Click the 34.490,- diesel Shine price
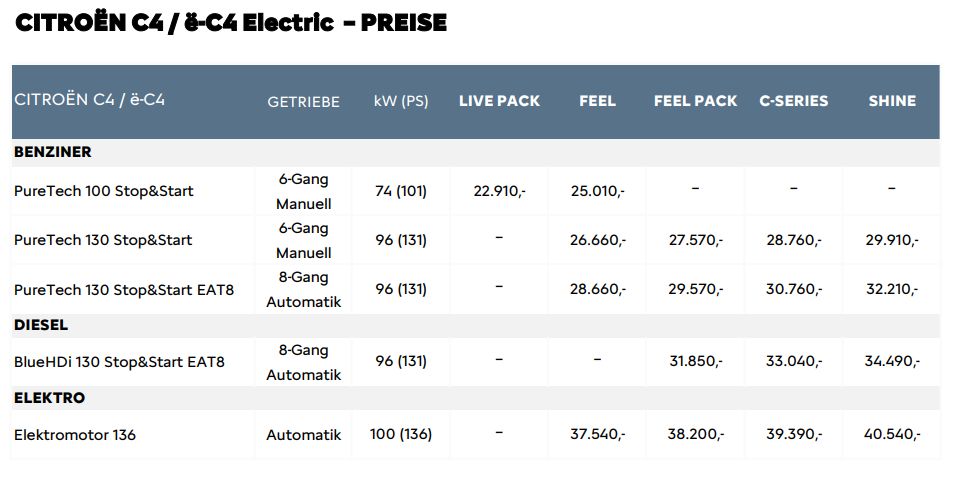This screenshot has width=963, height=481. (x=892, y=362)
